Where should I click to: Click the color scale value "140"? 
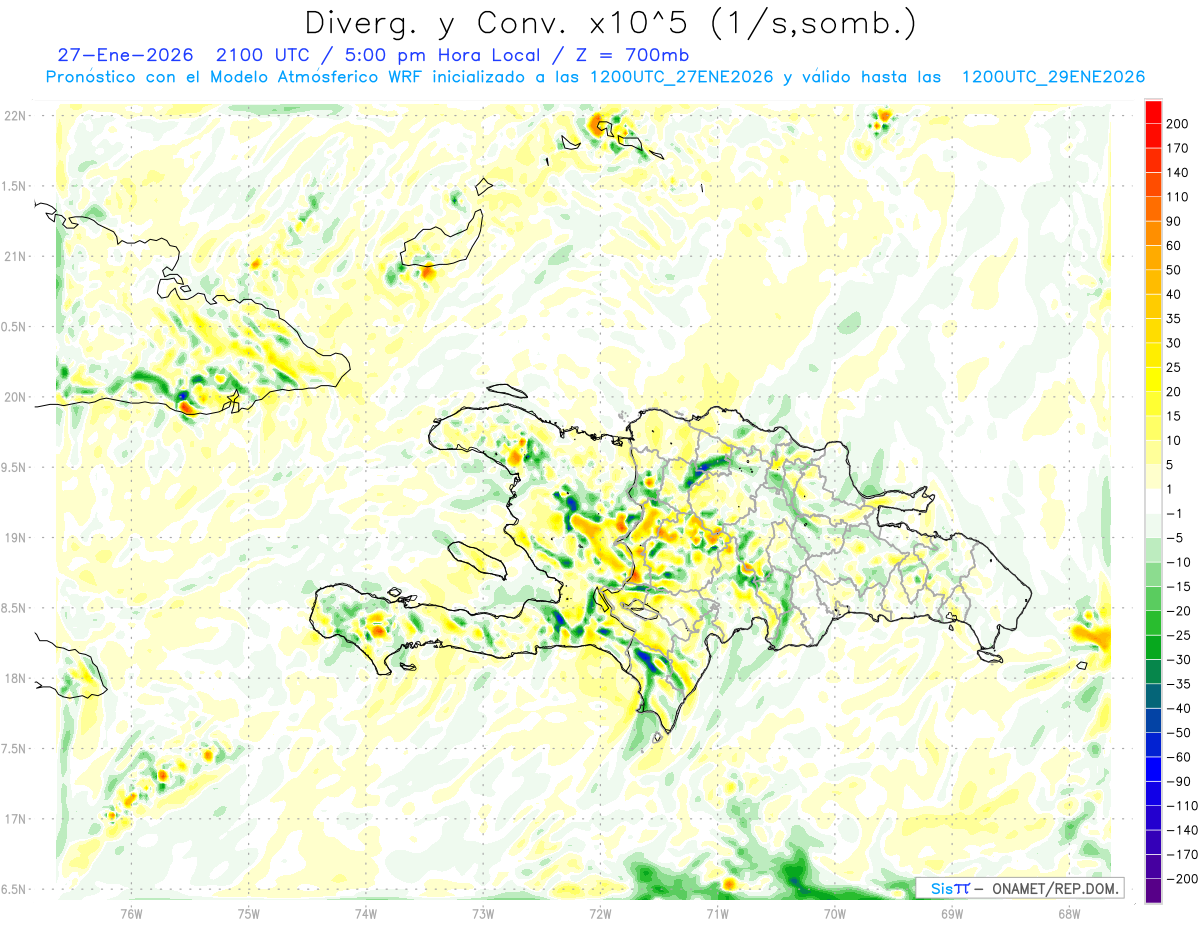tap(1179, 173)
